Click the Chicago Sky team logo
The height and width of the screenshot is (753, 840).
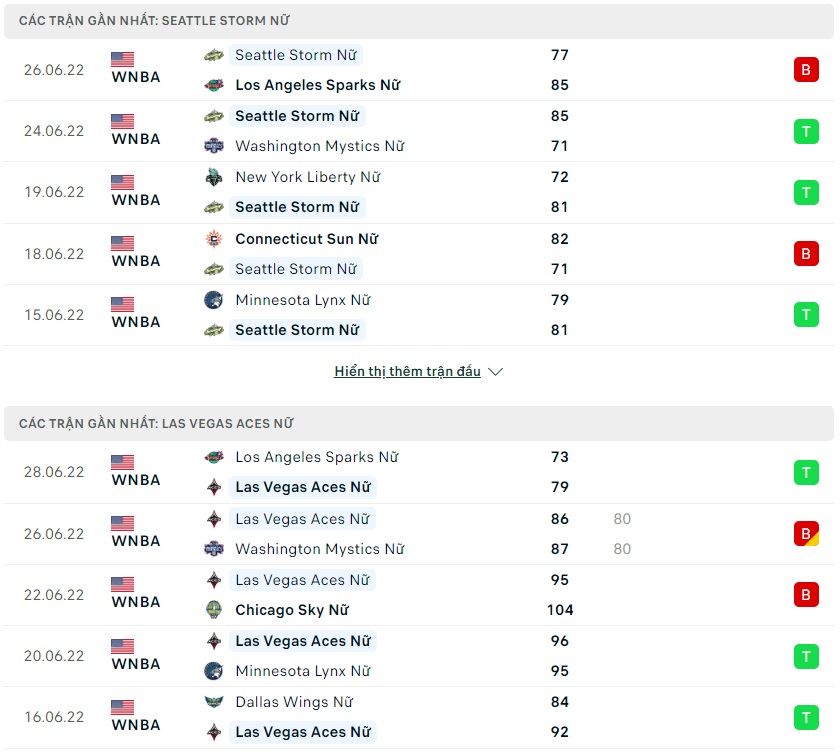(214, 610)
